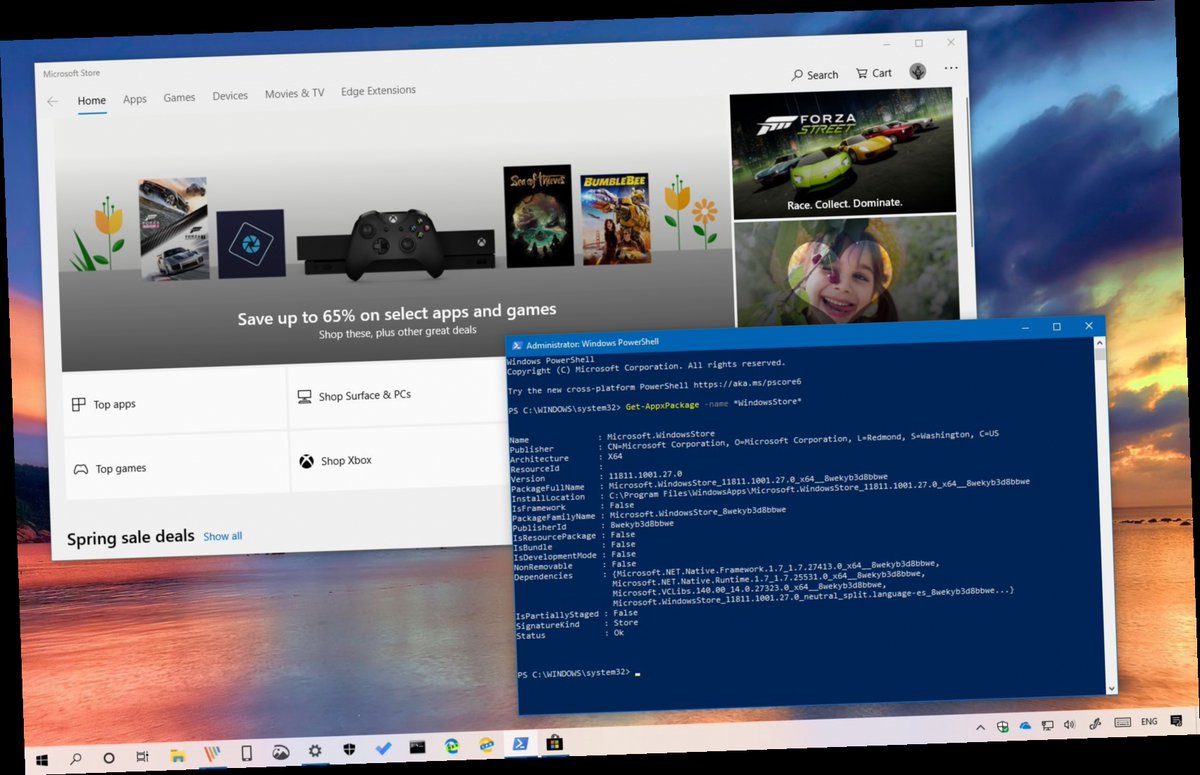Show hidden system tray icons
1200x775 pixels.
tap(982, 728)
